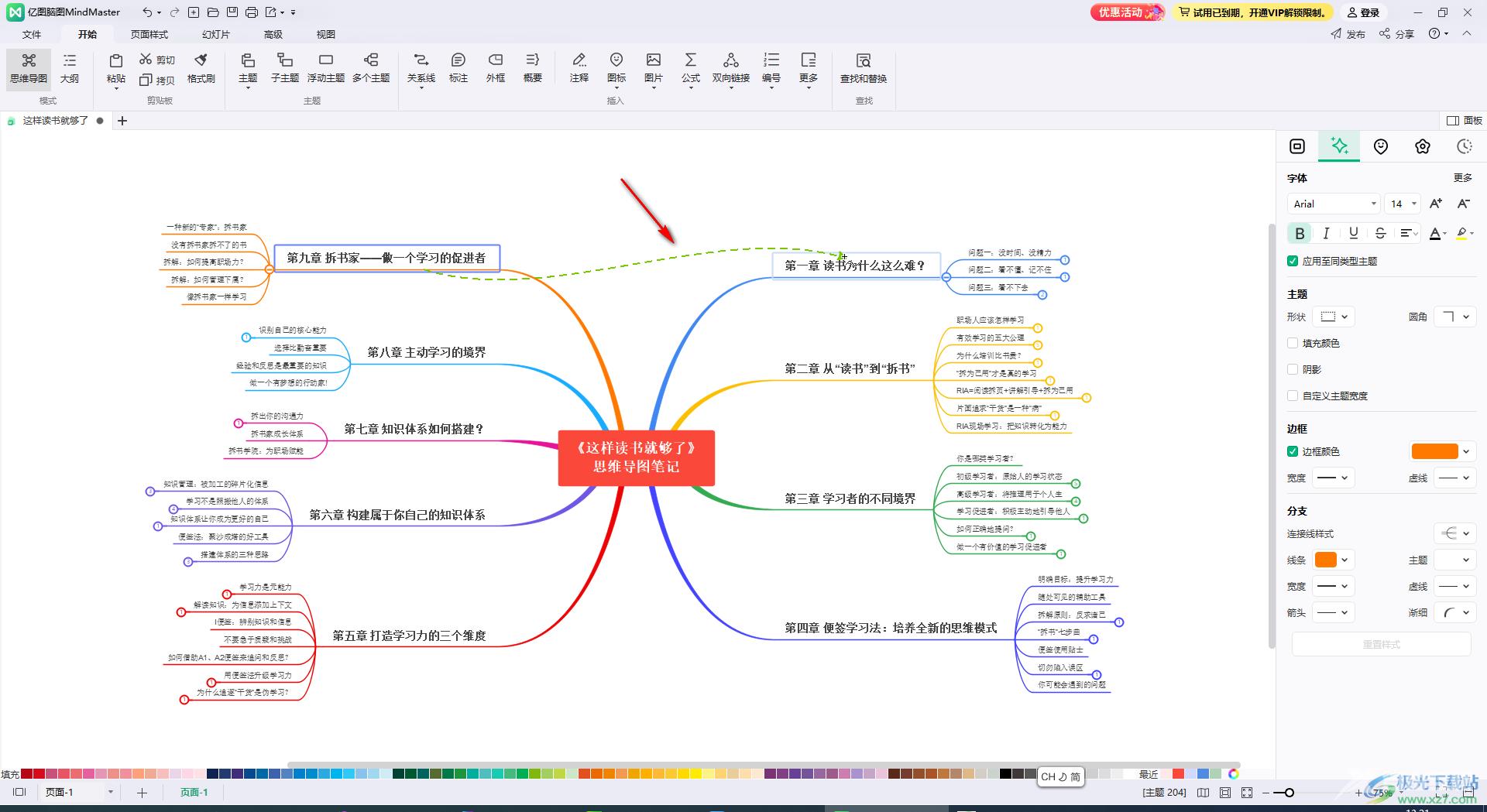Viewport: 1487px width, 812px height.
Task: Open the orange 线条 line color swatch
Action: pos(1326,560)
